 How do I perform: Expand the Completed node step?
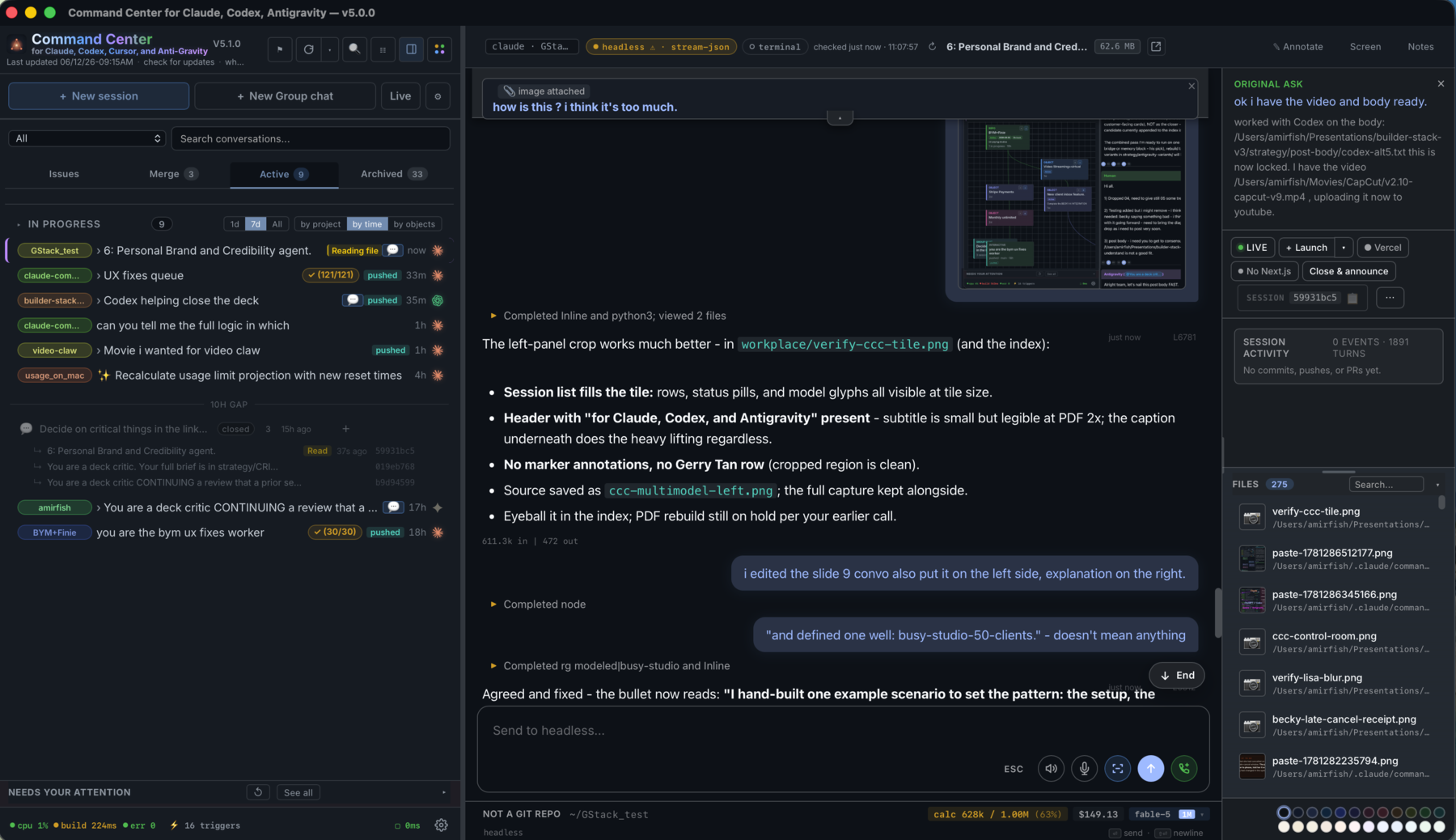coord(493,605)
